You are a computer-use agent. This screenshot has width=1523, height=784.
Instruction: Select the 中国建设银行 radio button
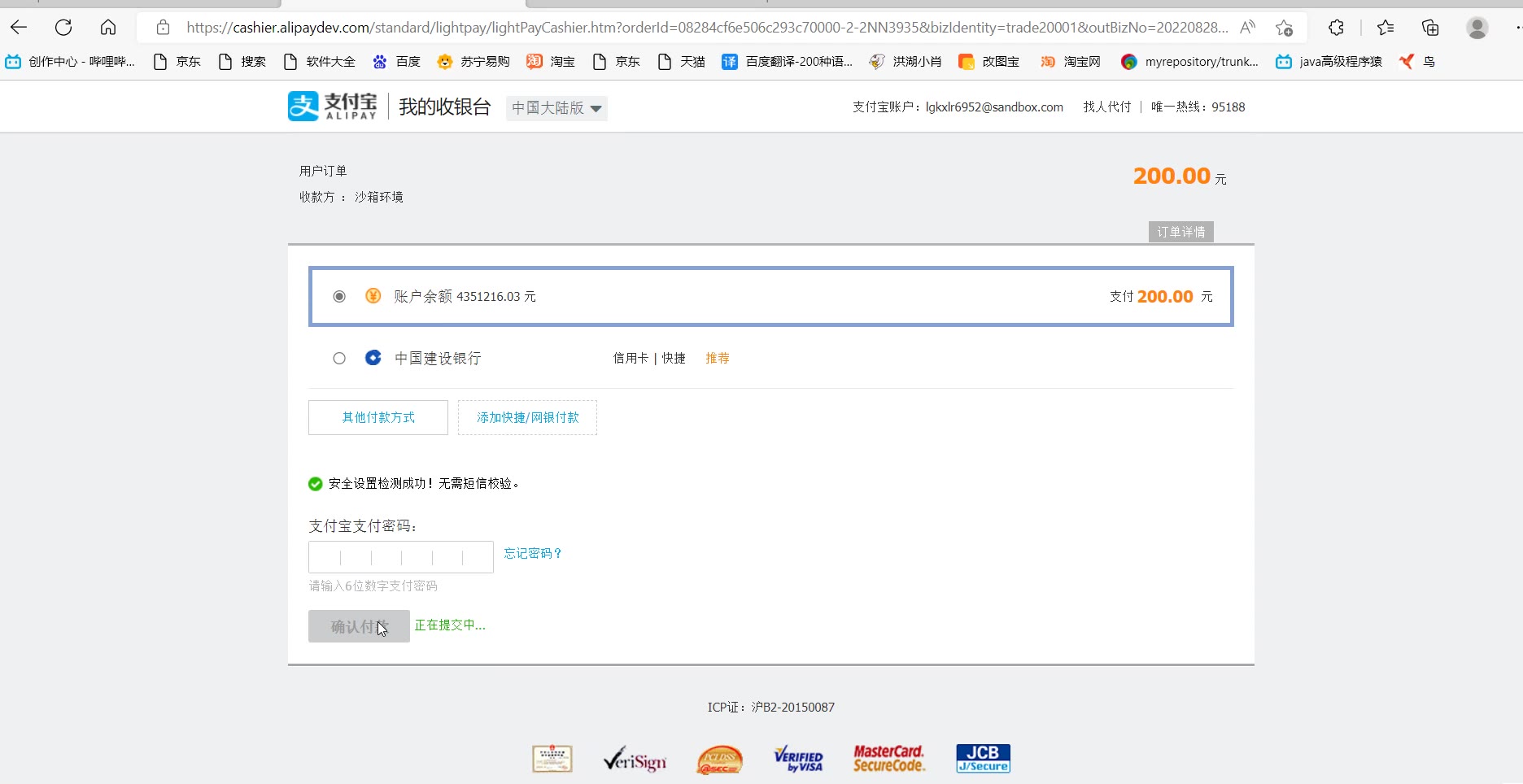tap(339, 358)
